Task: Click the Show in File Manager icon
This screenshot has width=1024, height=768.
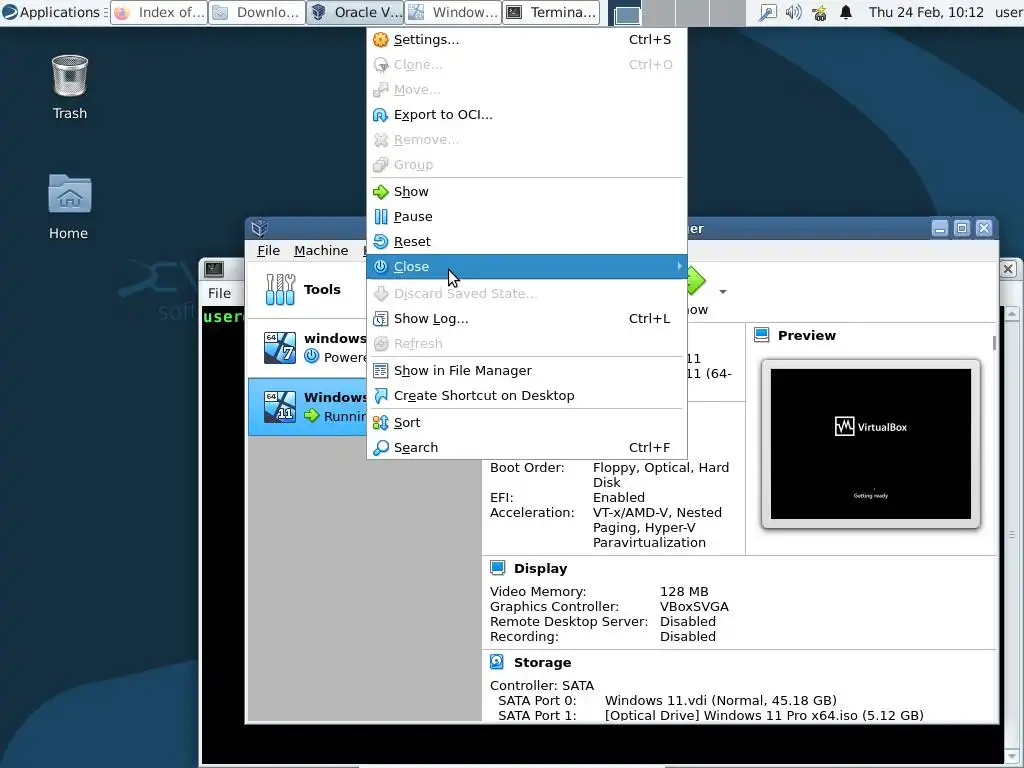Action: click(x=381, y=371)
